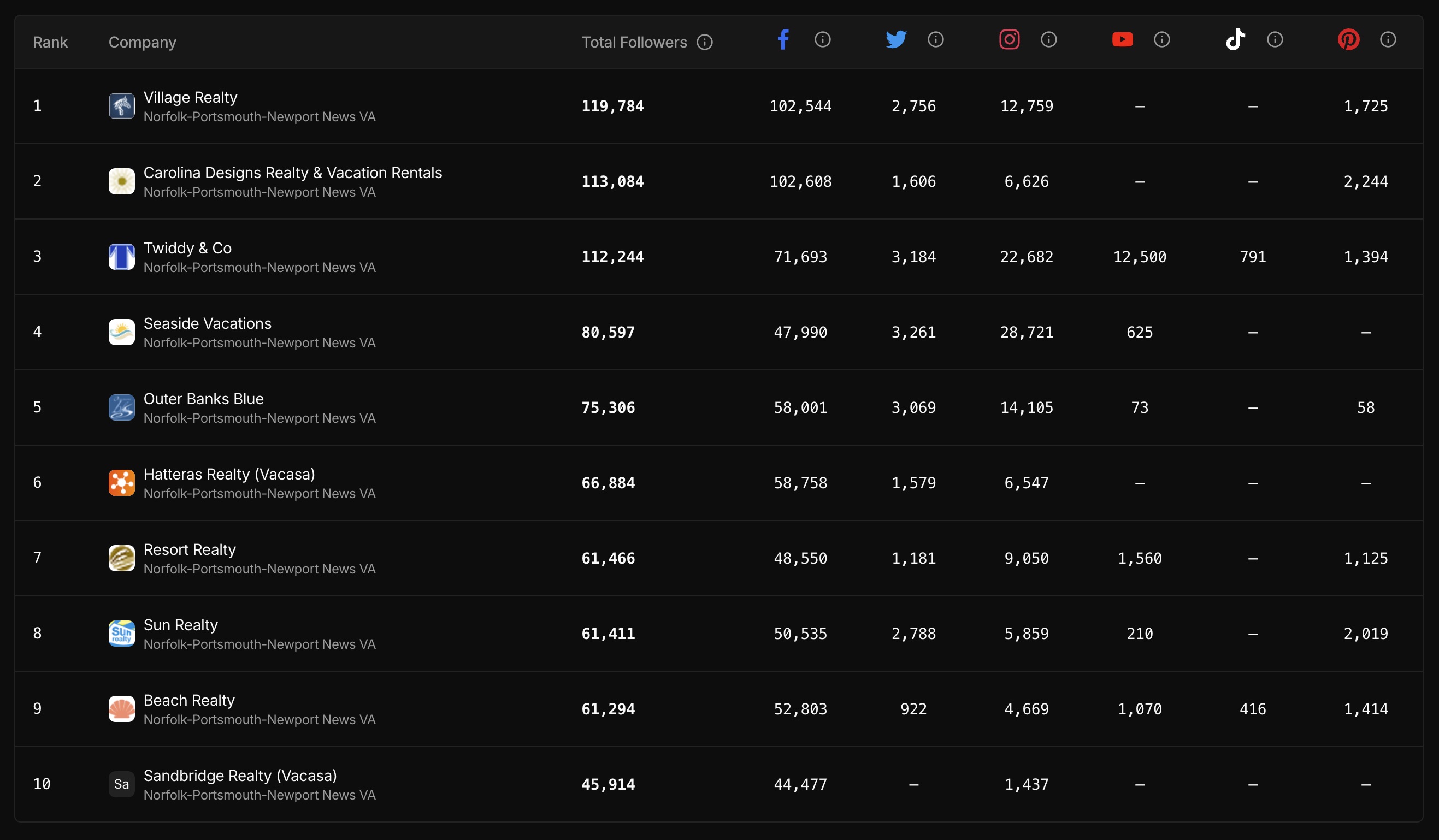Open Outer Banks Blue company name

point(203,399)
